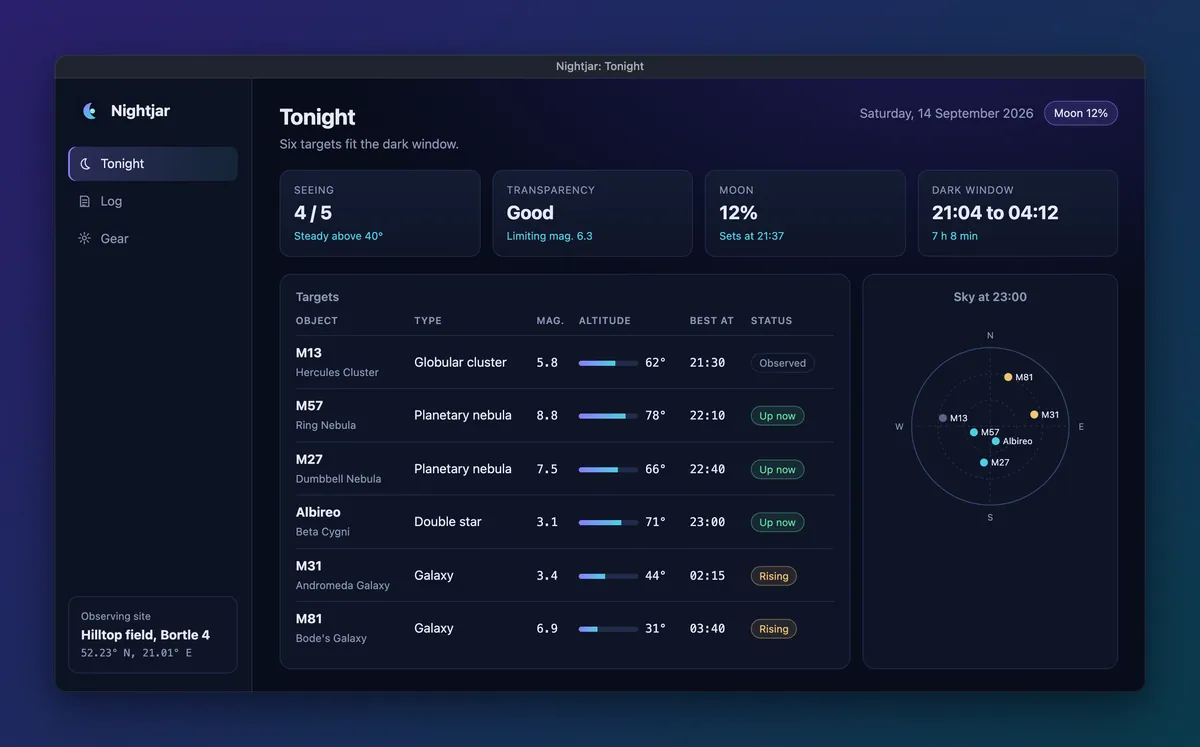Viewport: 1200px width, 747px height.
Task: Click the Observed status badge for M13
Action: tap(783, 363)
